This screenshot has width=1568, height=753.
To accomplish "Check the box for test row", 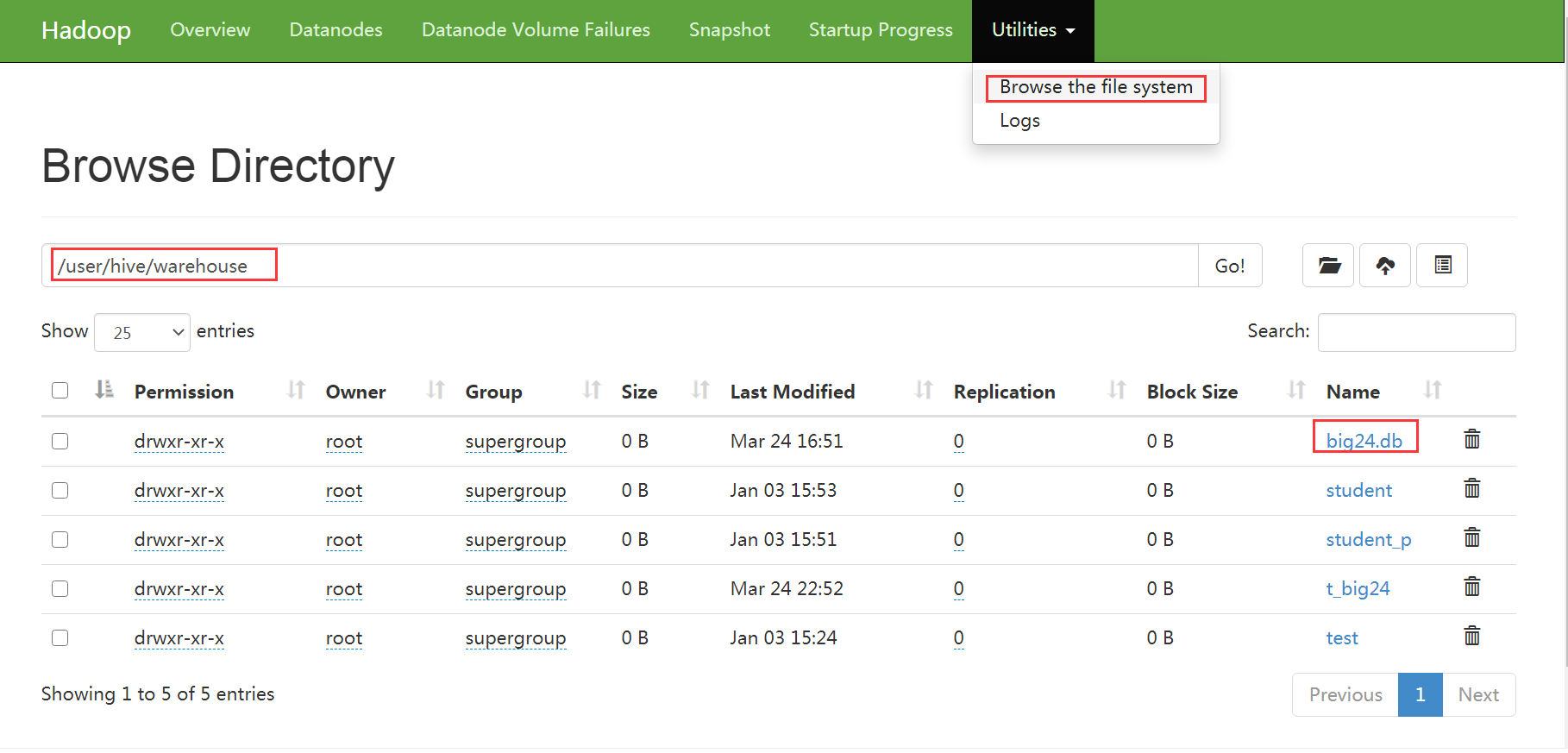I will (x=60, y=637).
